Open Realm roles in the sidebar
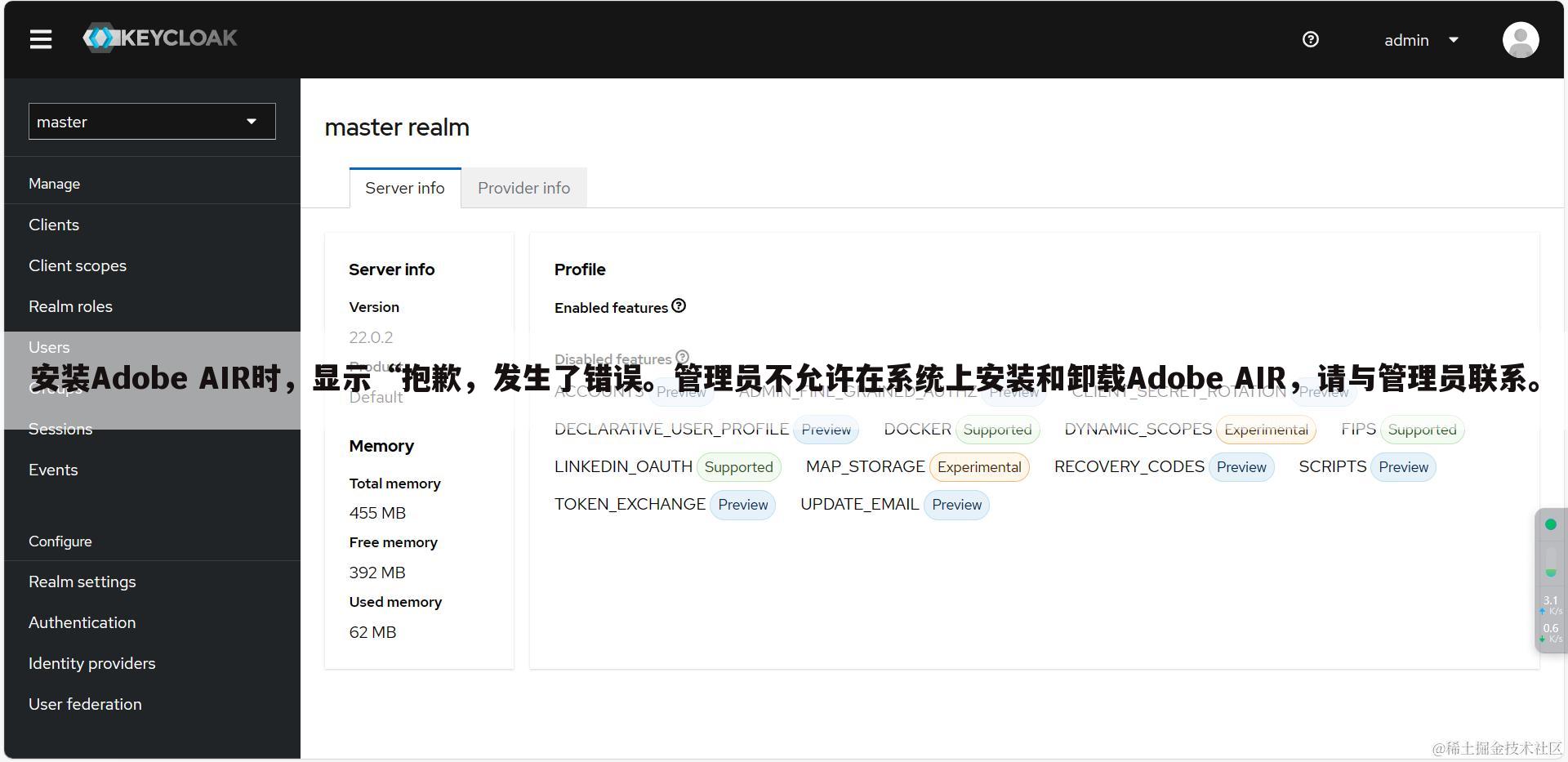This screenshot has height=762, width=1568. 70,306
